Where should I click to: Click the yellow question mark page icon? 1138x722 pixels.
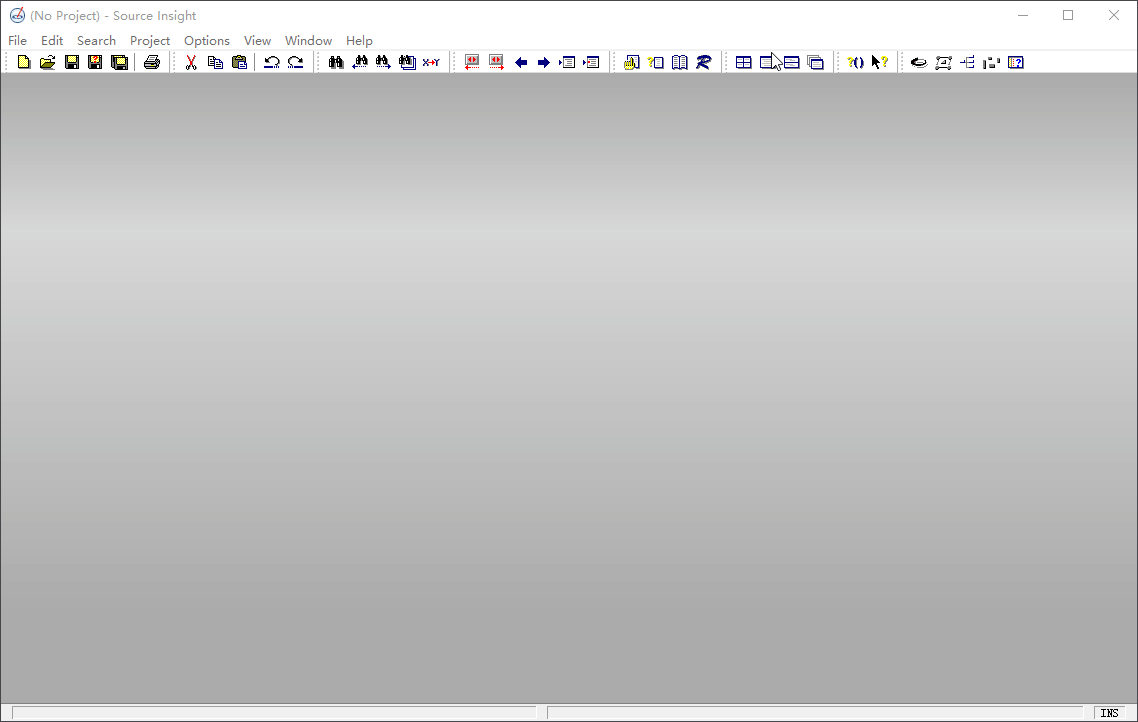(655, 62)
